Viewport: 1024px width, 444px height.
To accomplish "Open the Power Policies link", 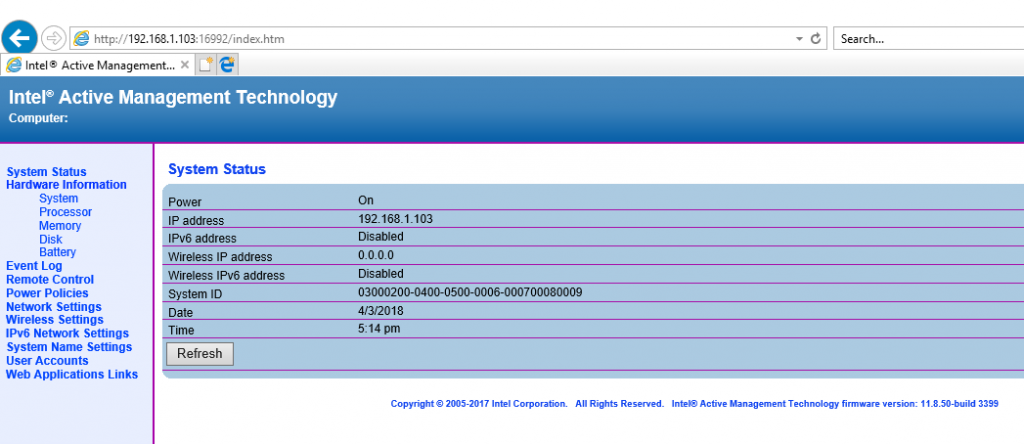I will (x=47, y=293).
